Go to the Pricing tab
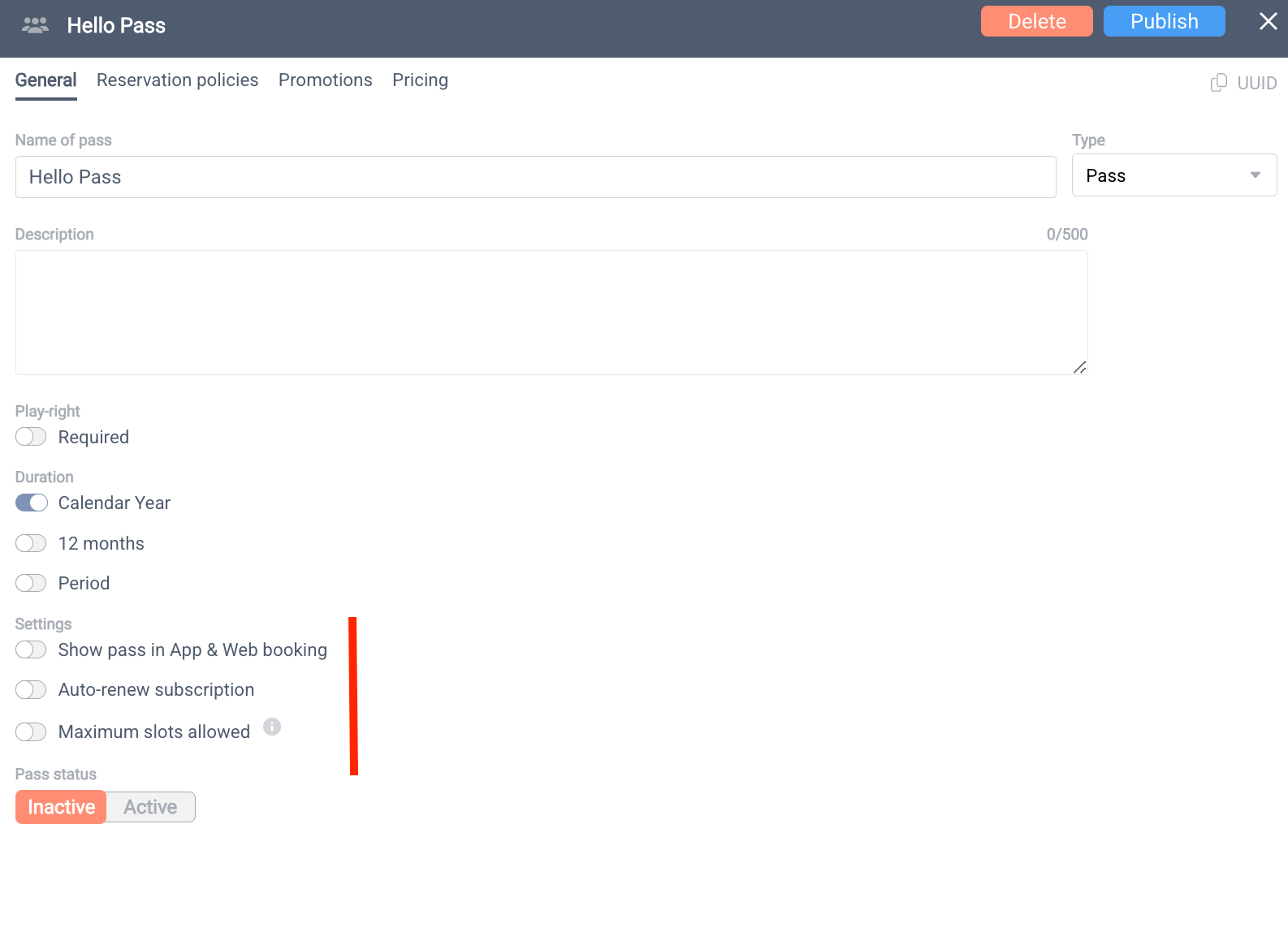This screenshot has height=945, width=1288. click(x=420, y=80)
